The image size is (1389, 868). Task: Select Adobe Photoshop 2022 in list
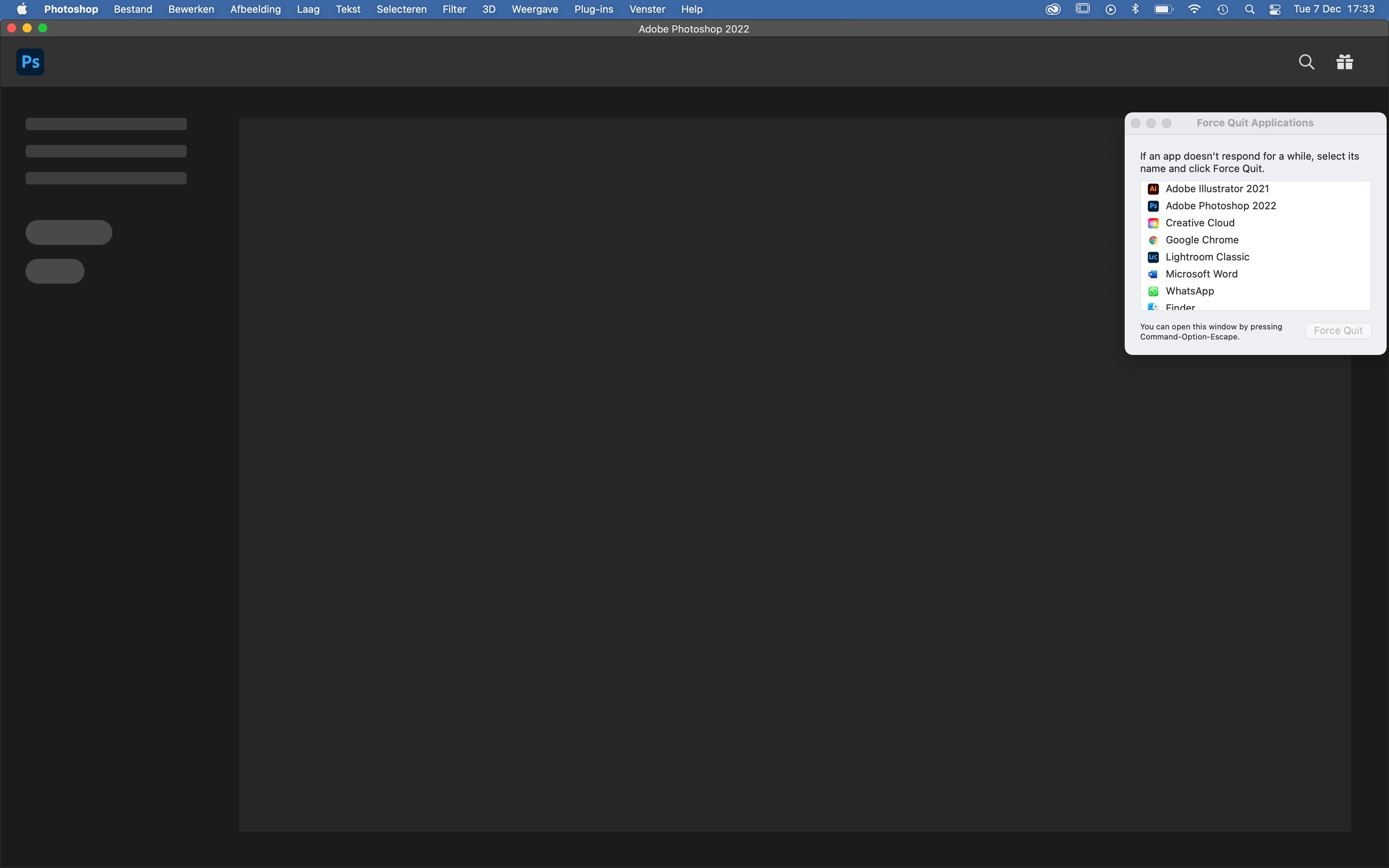pos(1220,205)
